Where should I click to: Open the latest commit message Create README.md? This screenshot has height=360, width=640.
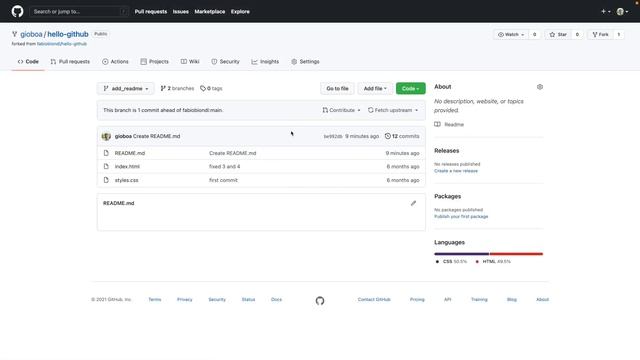click(156, 136)
